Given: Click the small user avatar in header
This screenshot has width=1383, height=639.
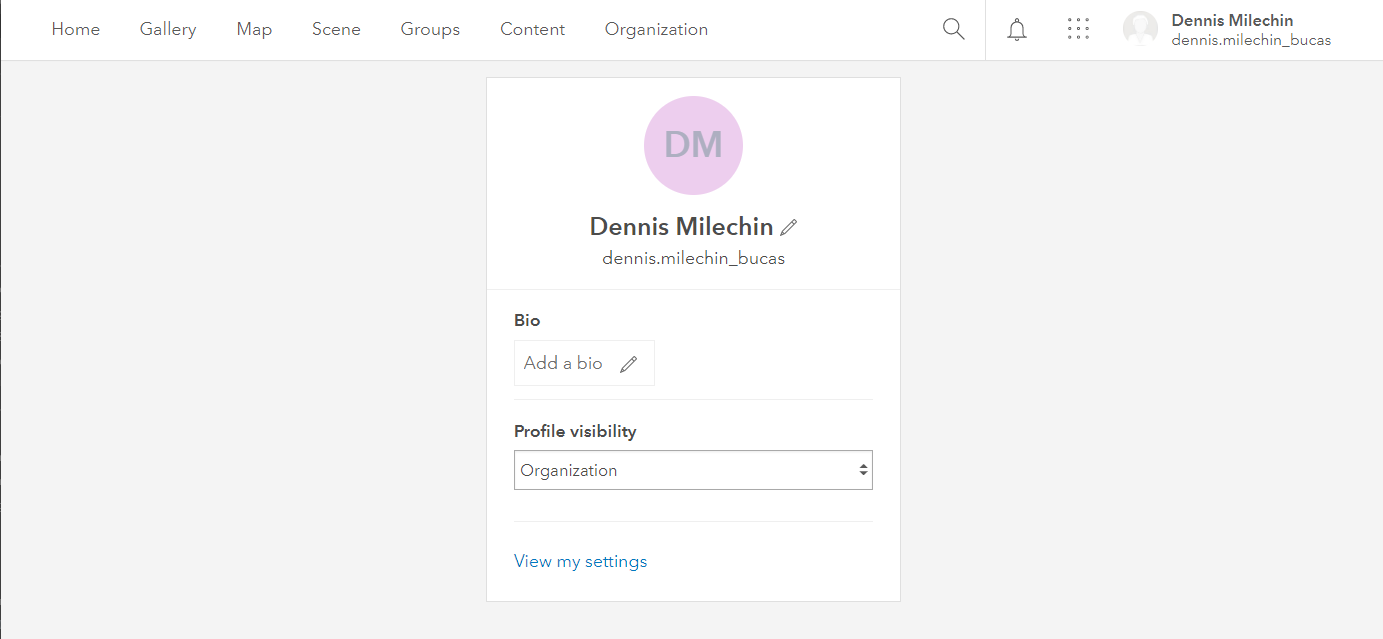Looking at the screenshot, I should click(x=1140, y=30).
